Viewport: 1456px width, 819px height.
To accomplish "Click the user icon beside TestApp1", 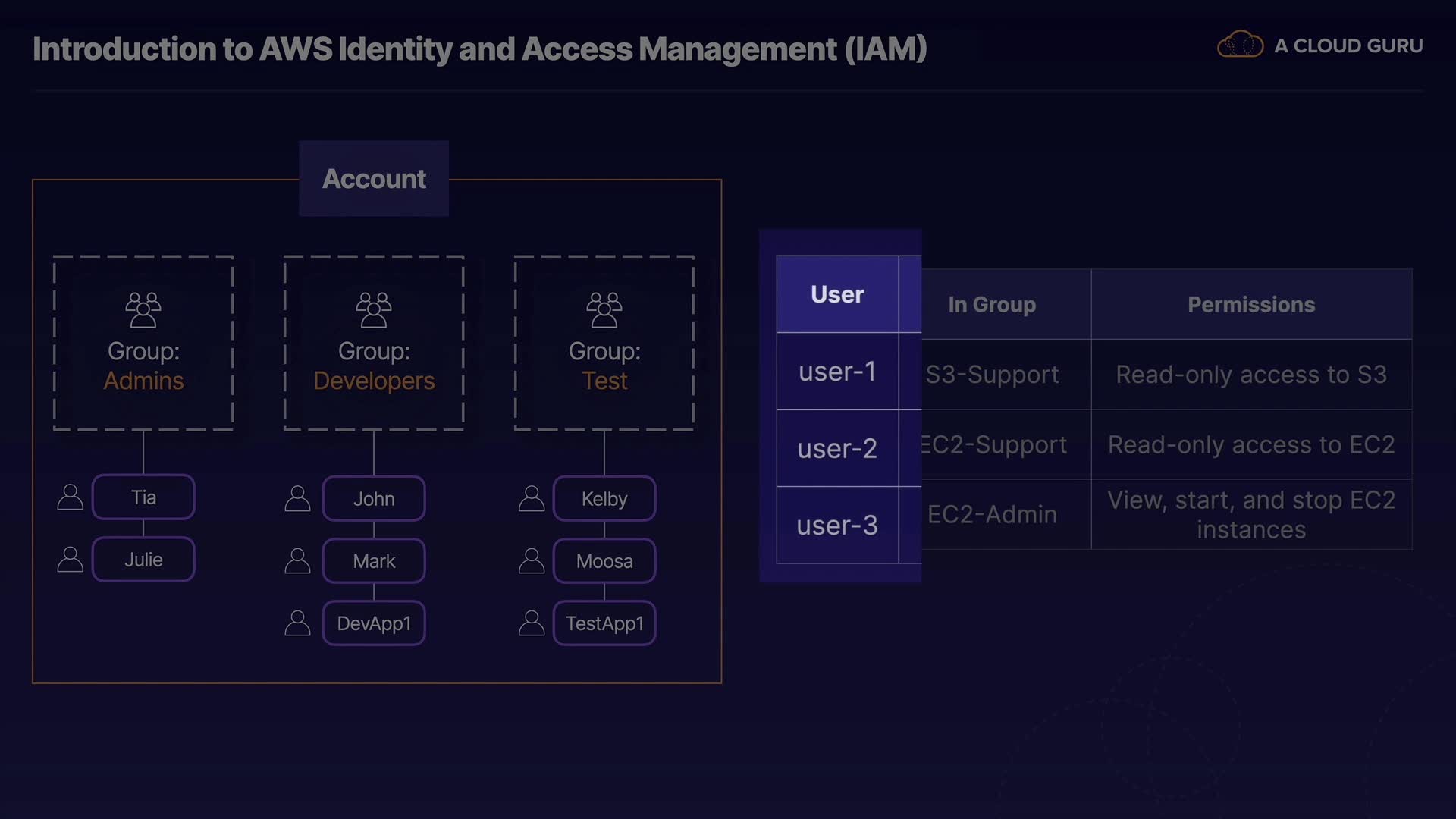I will [x=532, y=623].
